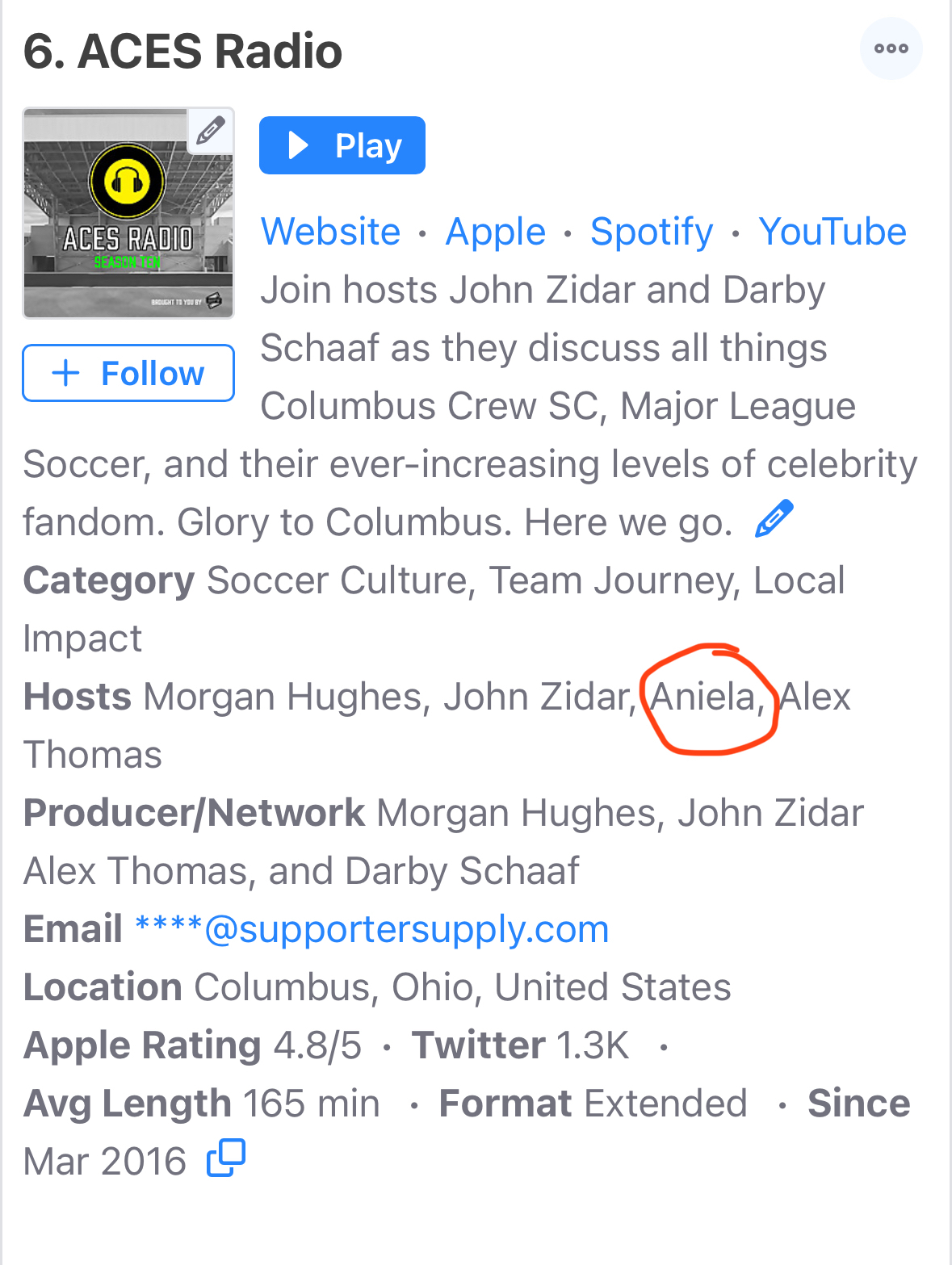Click the copy icon beside Mar 2016
The width and height of the screenshot is (952, 1265).
[226, 1158]
